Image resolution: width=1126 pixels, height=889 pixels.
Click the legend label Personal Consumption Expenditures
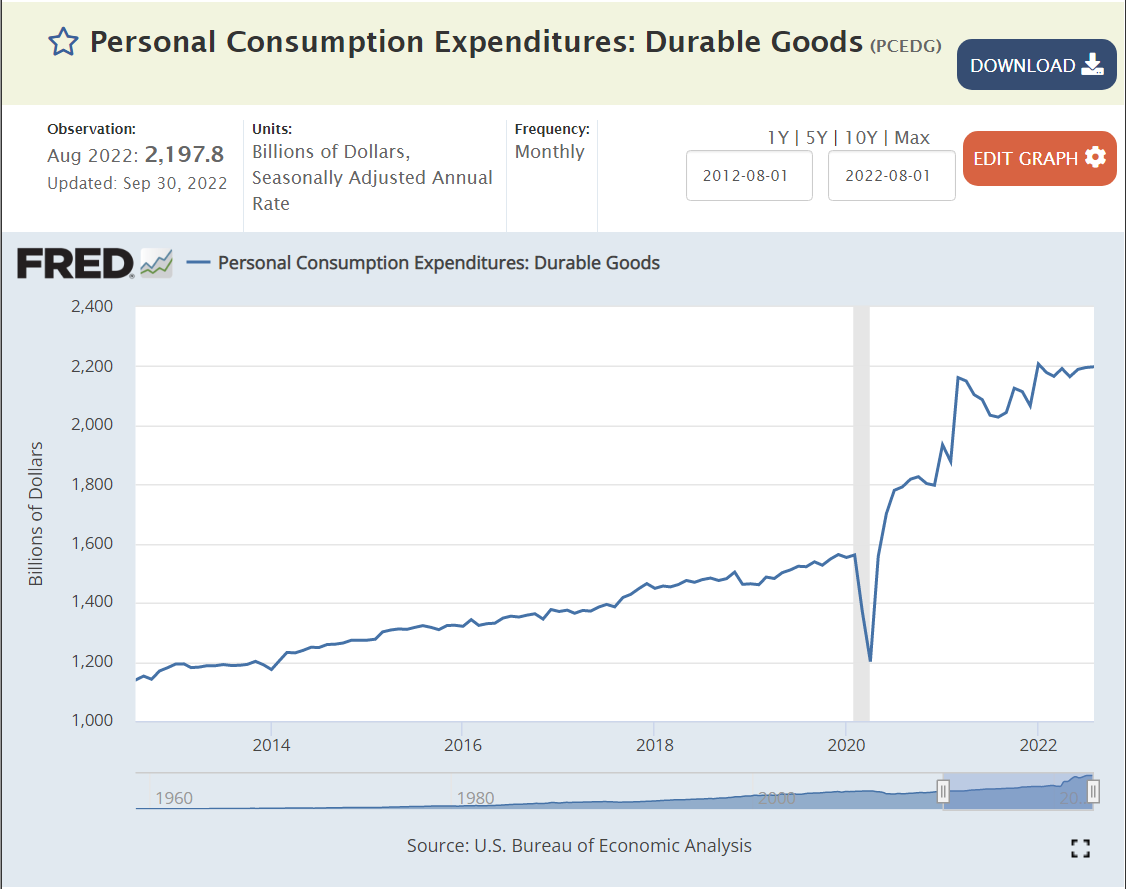pos(438,263)
